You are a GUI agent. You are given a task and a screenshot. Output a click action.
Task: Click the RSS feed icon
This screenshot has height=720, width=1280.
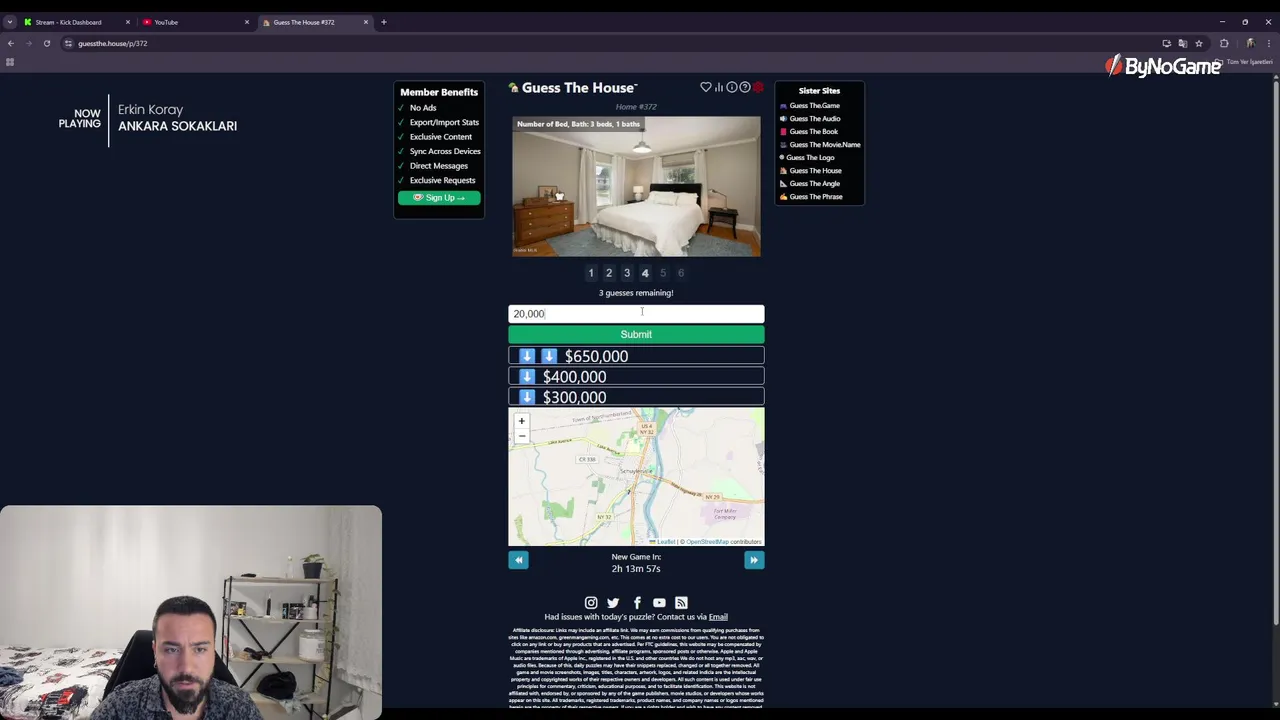pyautogui.click(x=681, y=603)
